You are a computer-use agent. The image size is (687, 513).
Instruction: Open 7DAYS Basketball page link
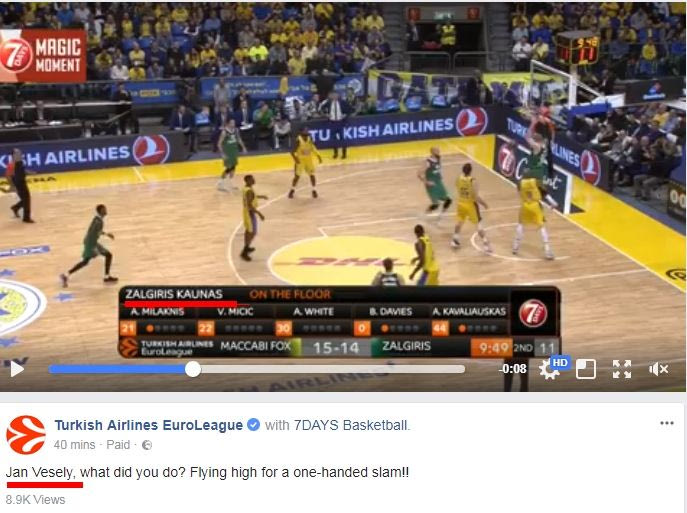tap(352, 425)
